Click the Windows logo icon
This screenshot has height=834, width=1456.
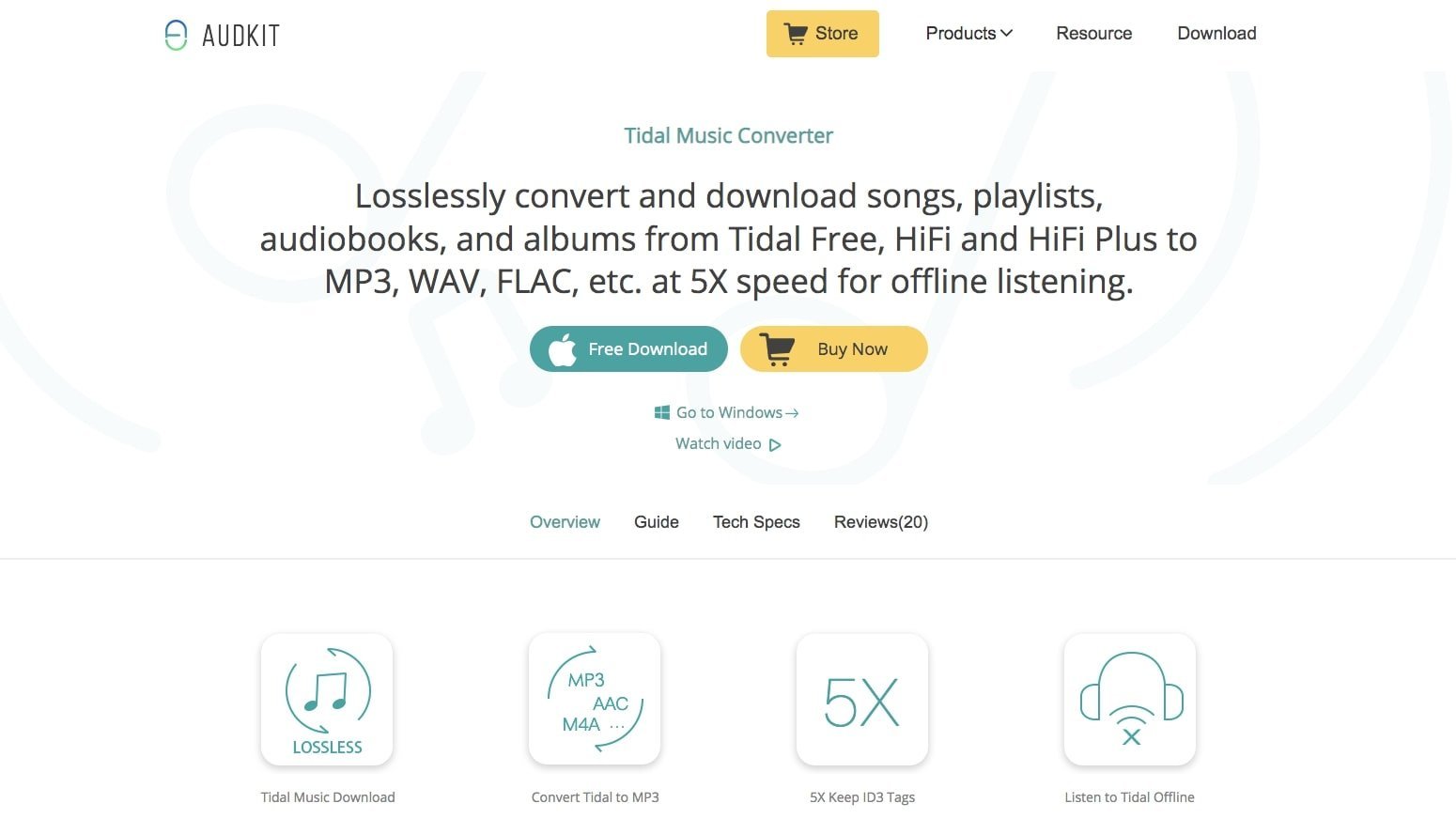coord(662,412)
